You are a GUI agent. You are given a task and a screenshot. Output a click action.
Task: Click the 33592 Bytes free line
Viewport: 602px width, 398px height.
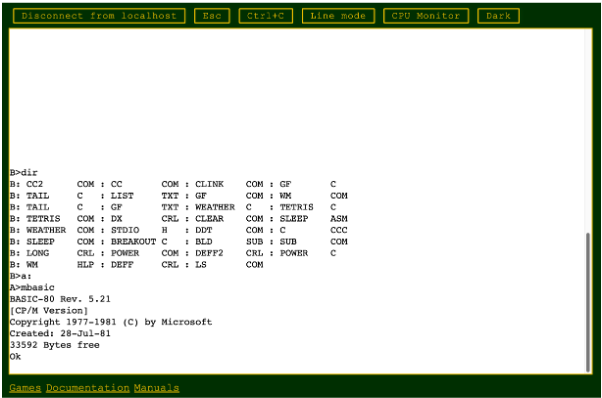55,345
